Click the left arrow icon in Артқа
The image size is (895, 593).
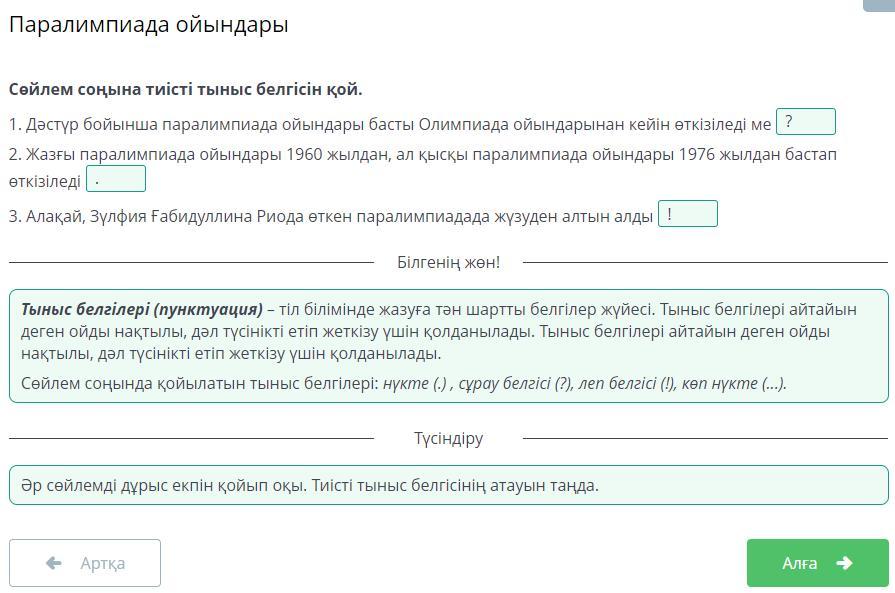coord(54,563)
